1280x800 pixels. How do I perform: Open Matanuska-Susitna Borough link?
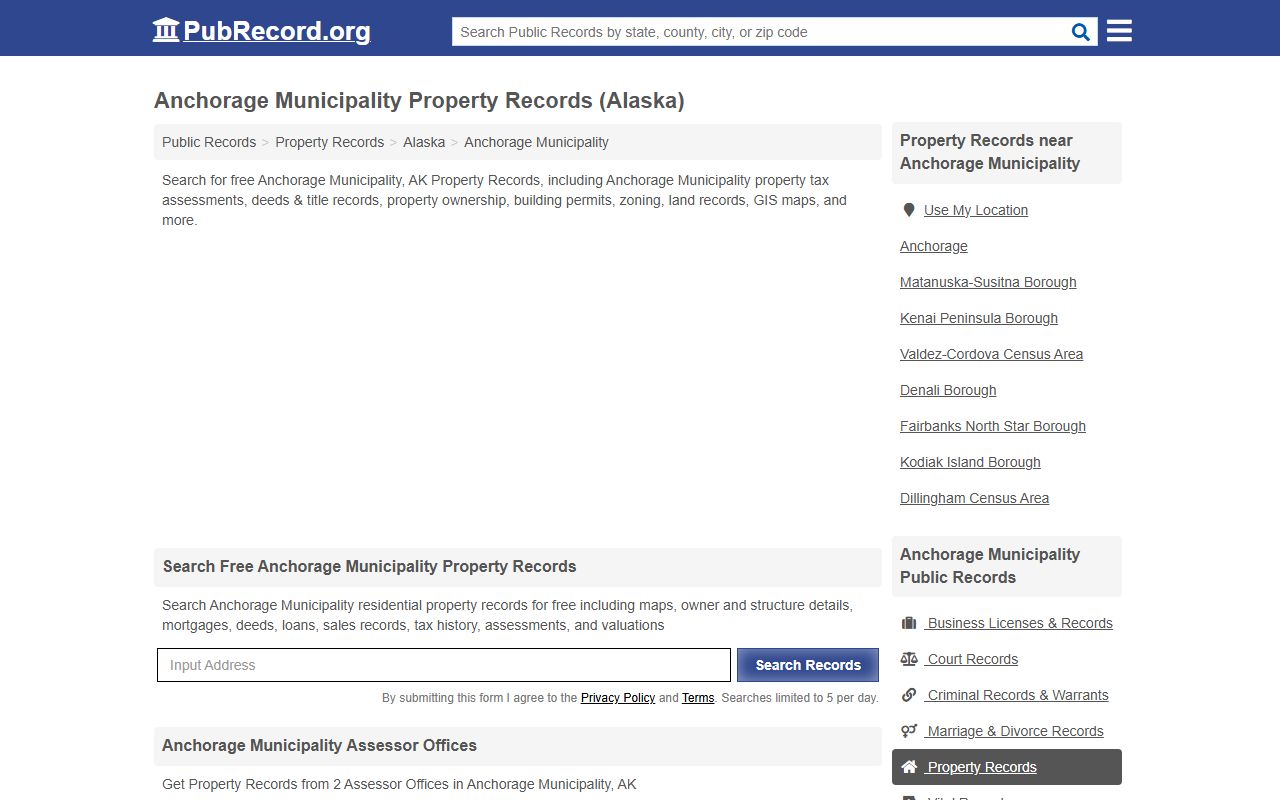click(x=988, y=282)
